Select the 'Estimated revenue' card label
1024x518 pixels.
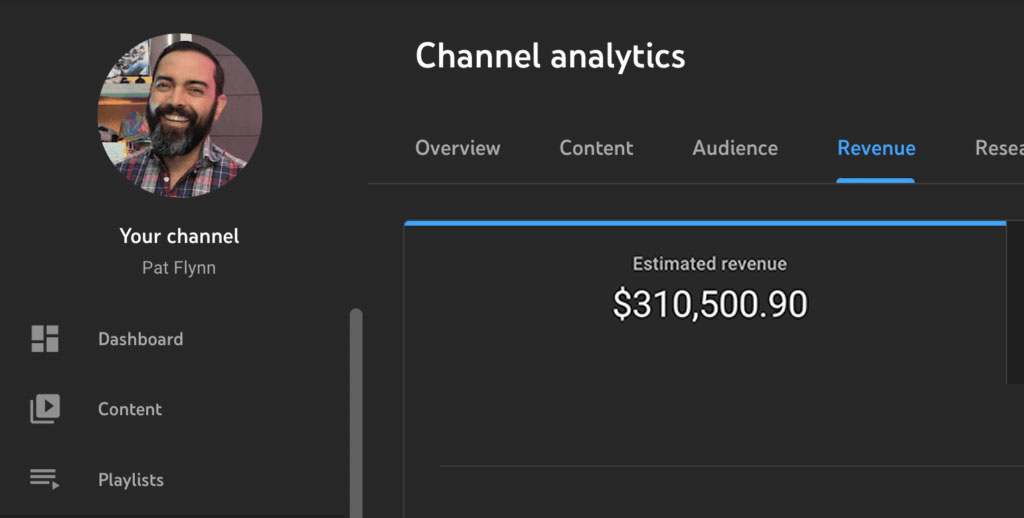point(709,264)
